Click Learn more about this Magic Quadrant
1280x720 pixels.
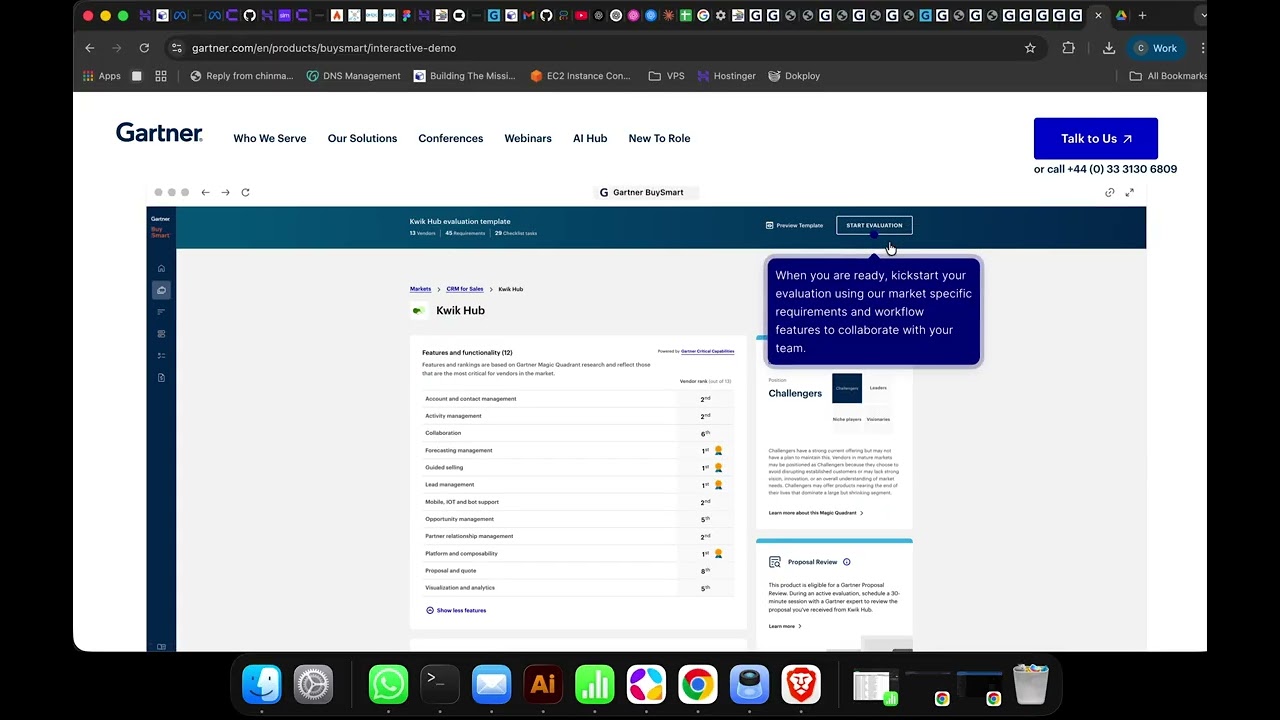click(816, 513)
